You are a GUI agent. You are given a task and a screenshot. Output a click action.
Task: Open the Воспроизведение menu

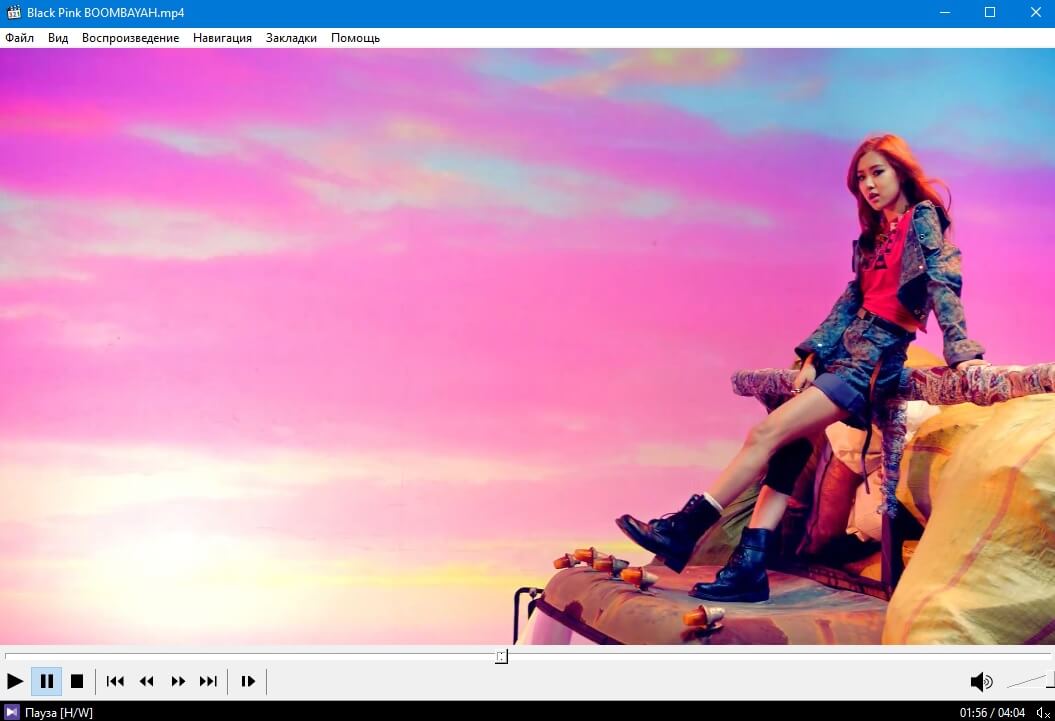130,38
